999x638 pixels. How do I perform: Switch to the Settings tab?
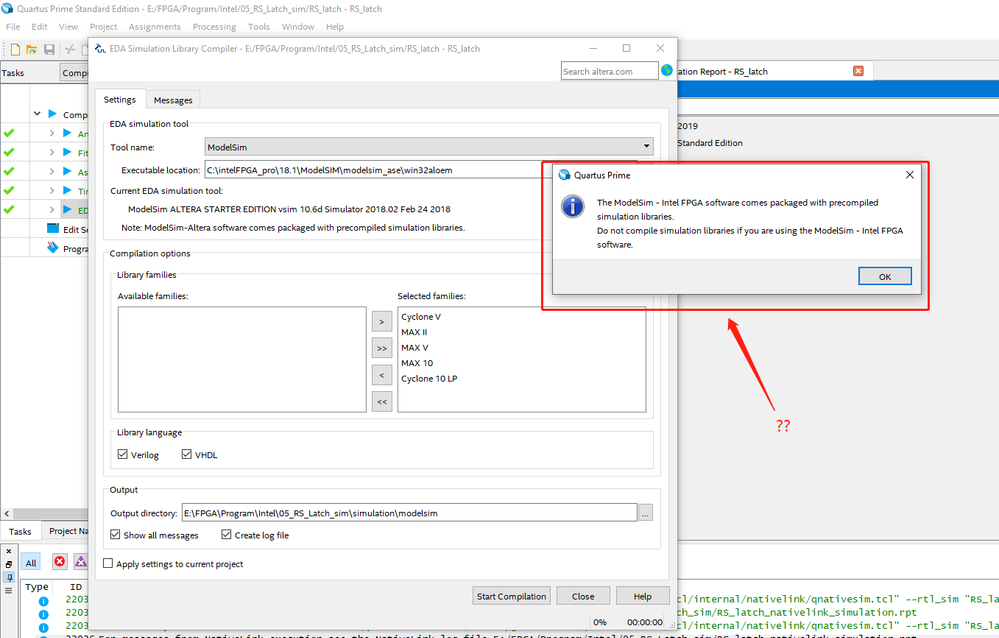(120, 99)
